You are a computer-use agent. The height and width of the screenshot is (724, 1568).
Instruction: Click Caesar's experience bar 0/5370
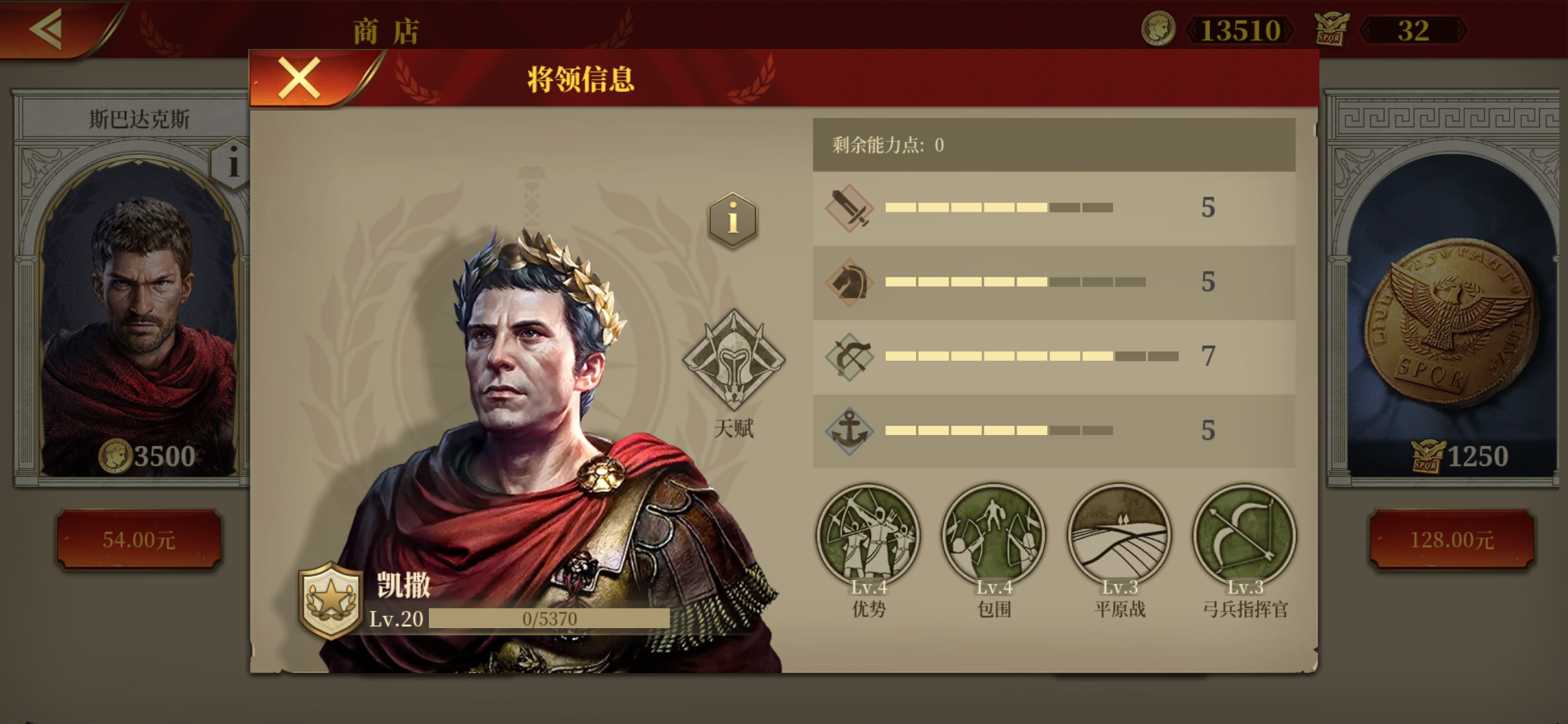coord(549,619)
